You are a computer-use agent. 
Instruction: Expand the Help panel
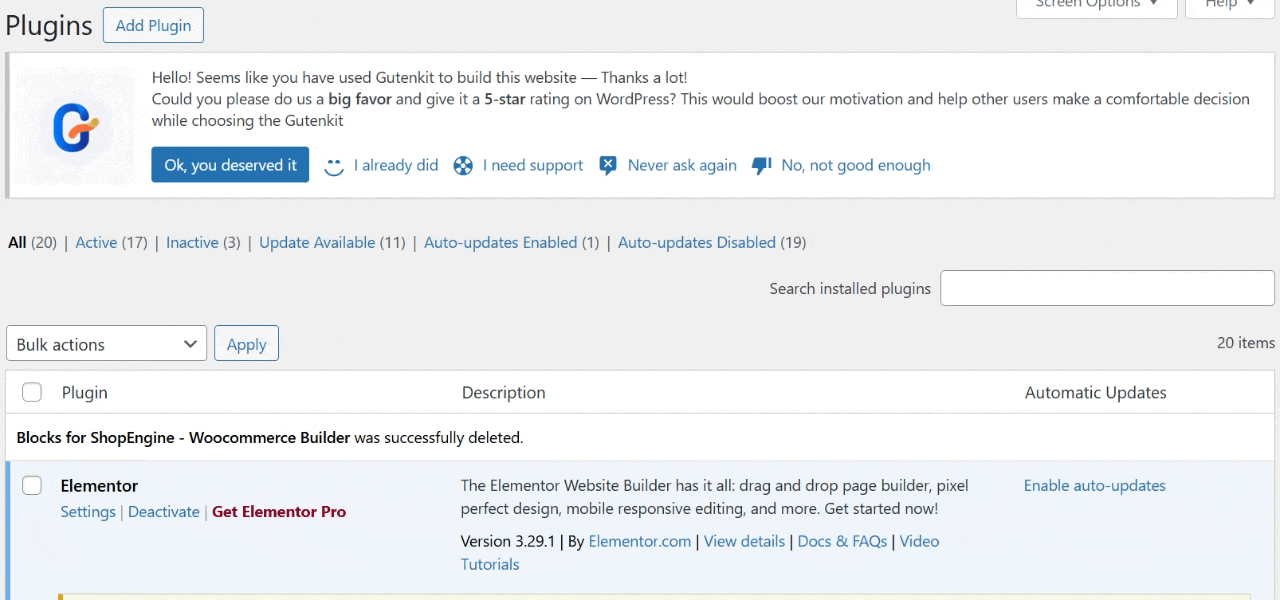pos(1228,5)
